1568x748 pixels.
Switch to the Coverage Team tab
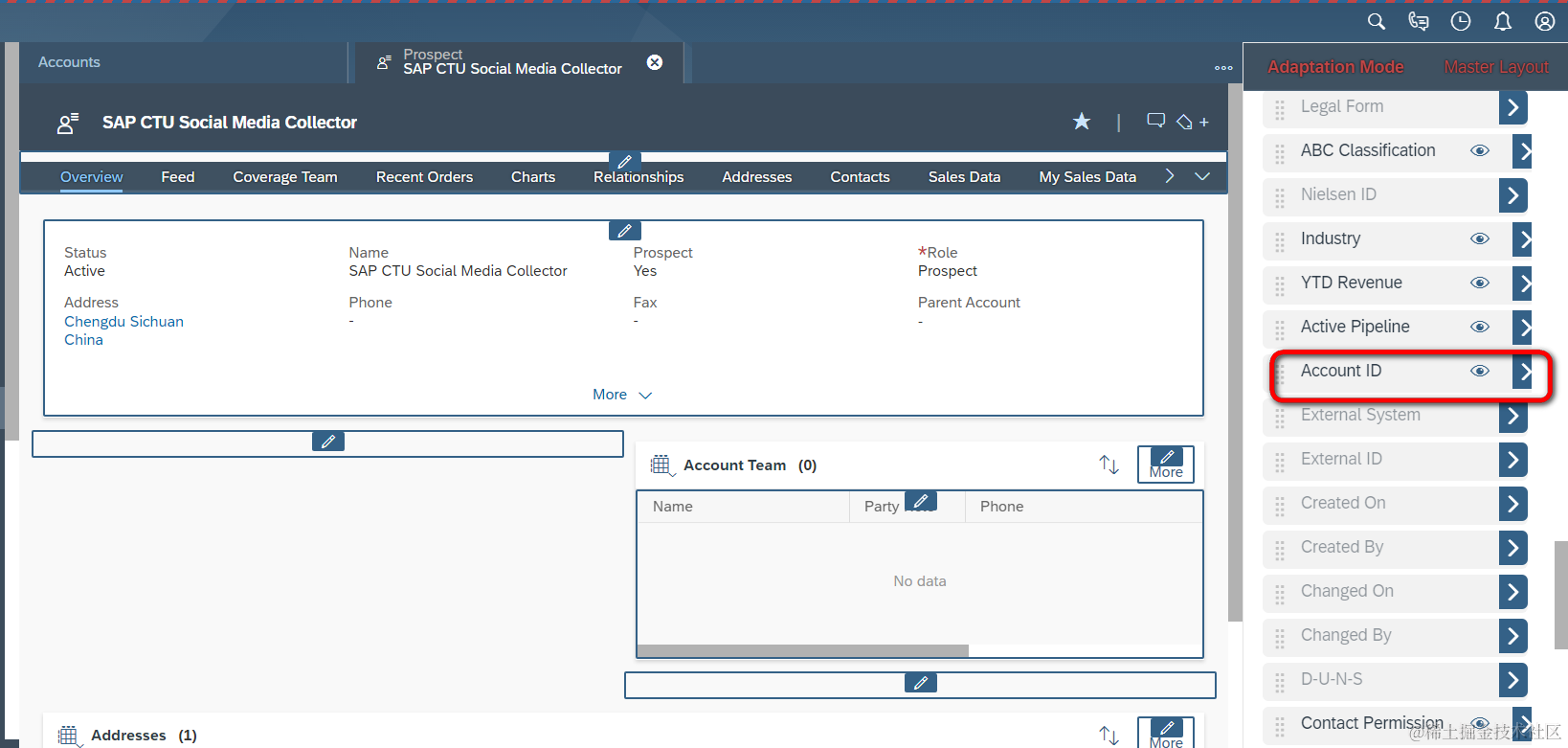coord(285,177)
